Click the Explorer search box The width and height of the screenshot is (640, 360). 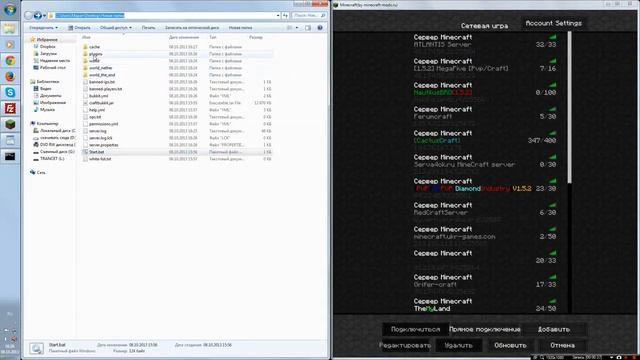pyautogui.click(x=309, y=16)
